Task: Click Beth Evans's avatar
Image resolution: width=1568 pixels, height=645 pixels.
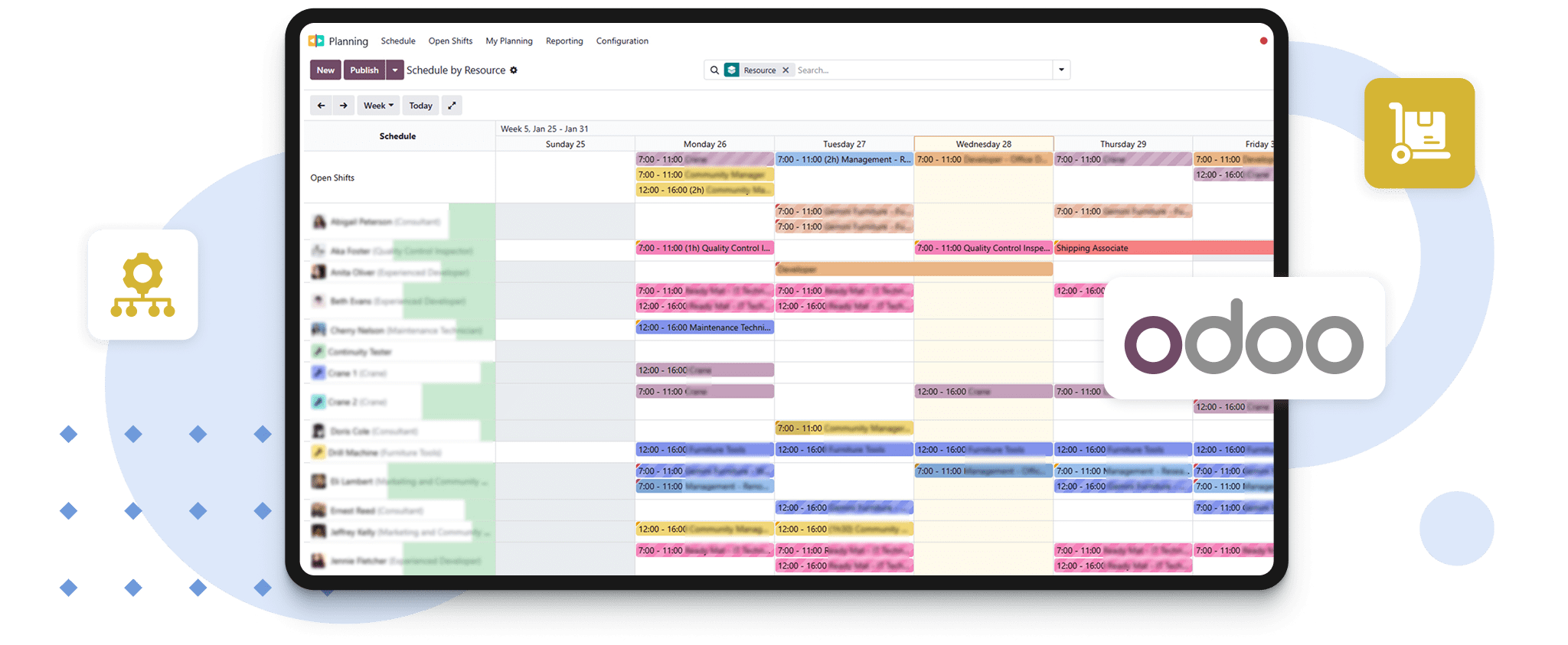Action: click(318, 301)
